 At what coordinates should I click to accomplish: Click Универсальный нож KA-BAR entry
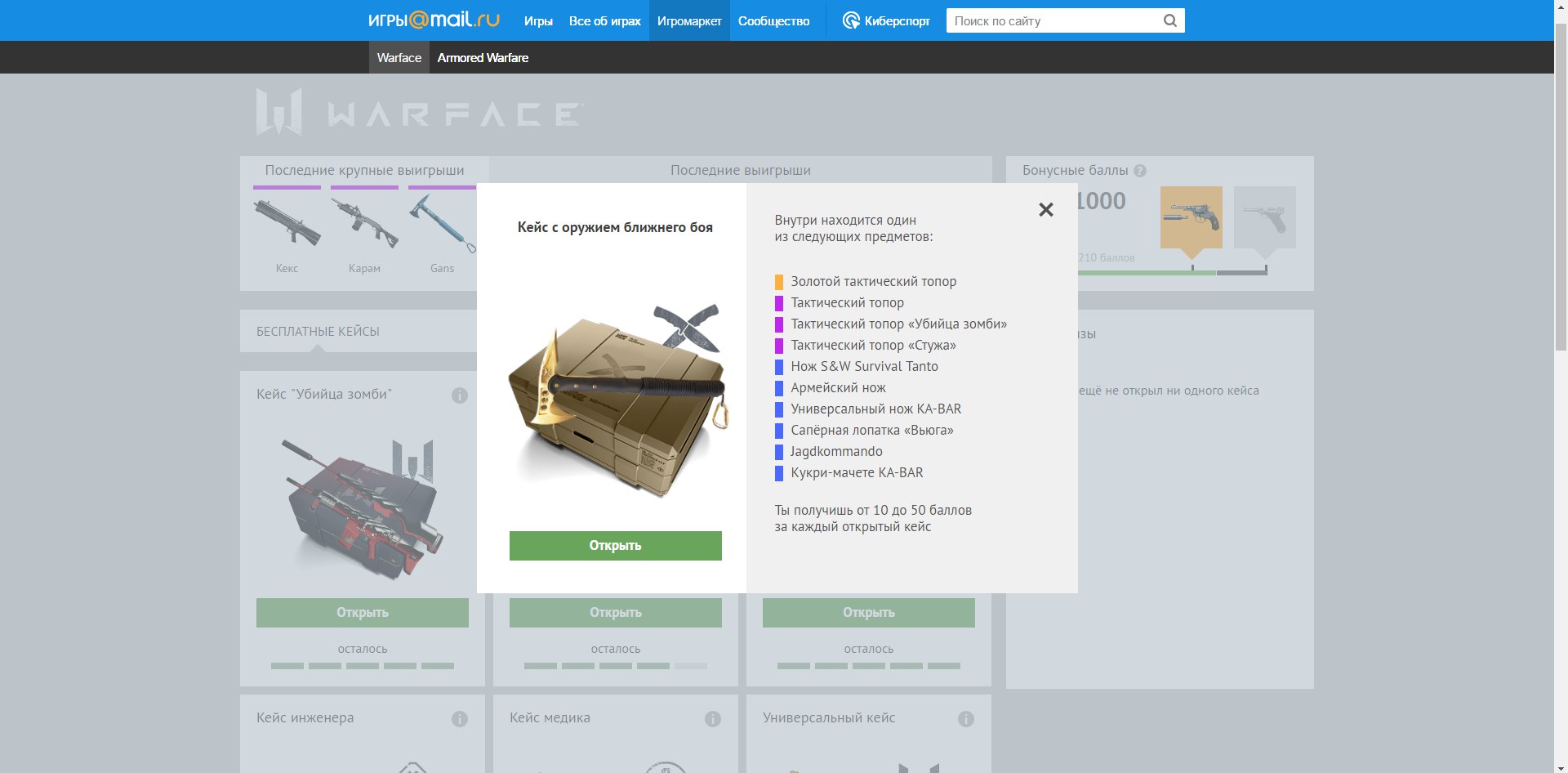pos(875,409)
